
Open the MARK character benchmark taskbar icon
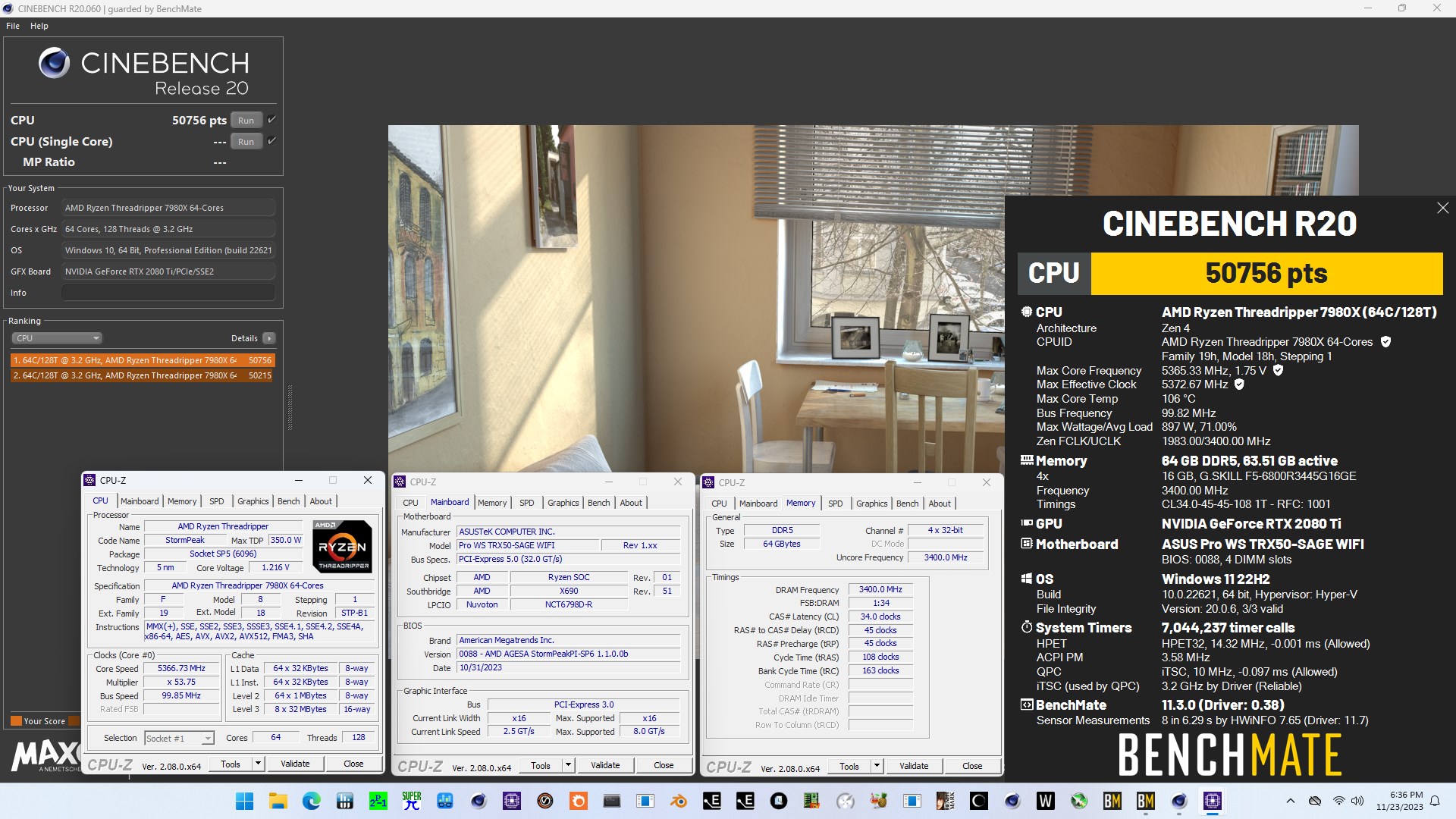(945, 801)
